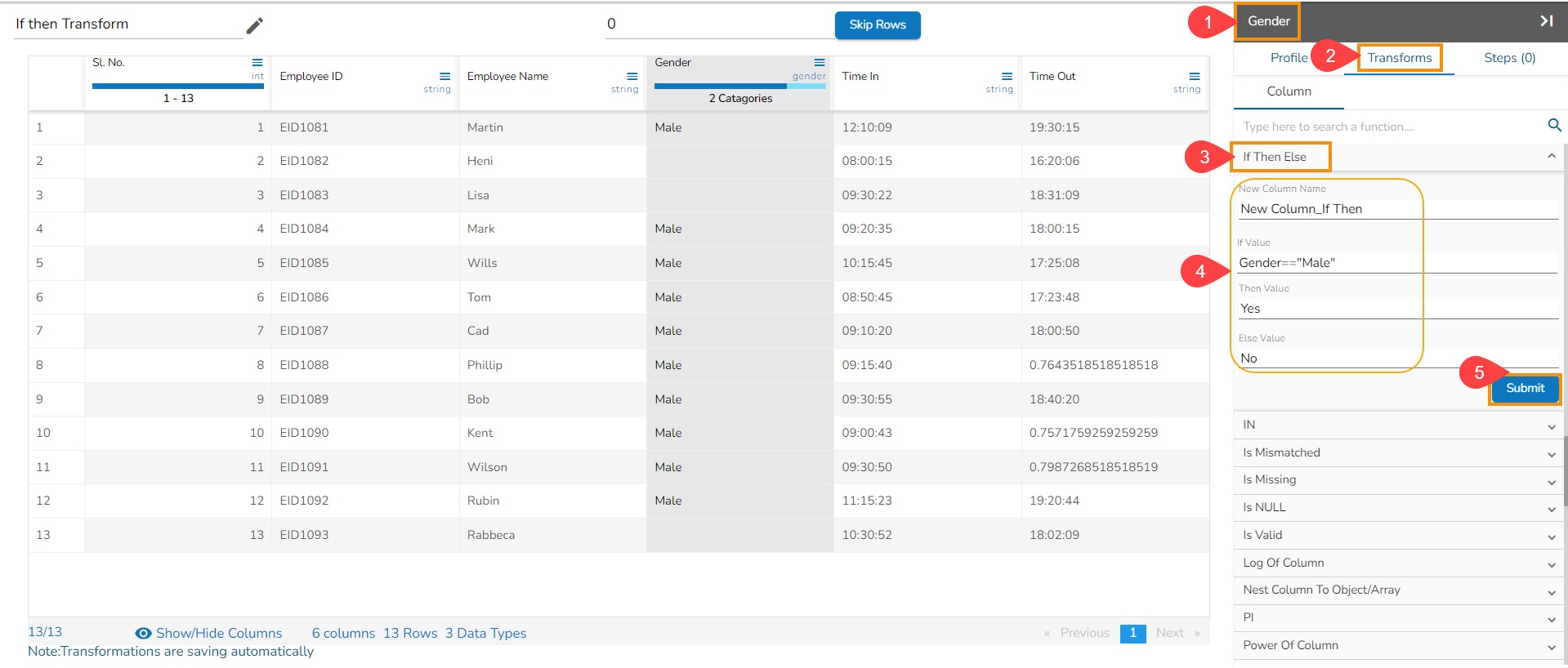Open the Gender column menu icon

point(820,63)
